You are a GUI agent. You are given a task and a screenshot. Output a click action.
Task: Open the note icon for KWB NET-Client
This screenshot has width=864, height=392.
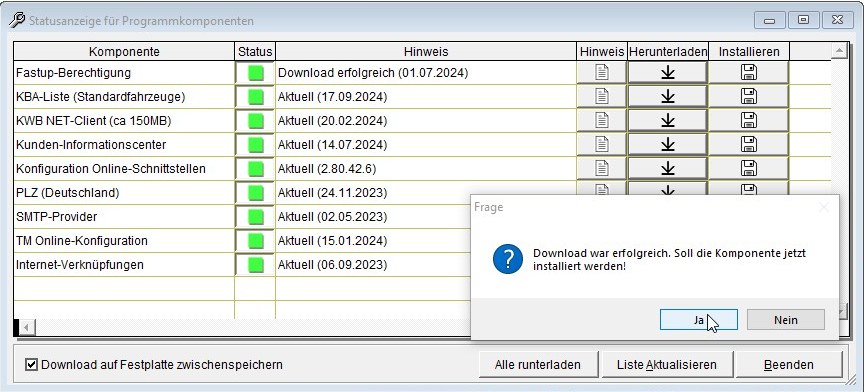point(602,120)
